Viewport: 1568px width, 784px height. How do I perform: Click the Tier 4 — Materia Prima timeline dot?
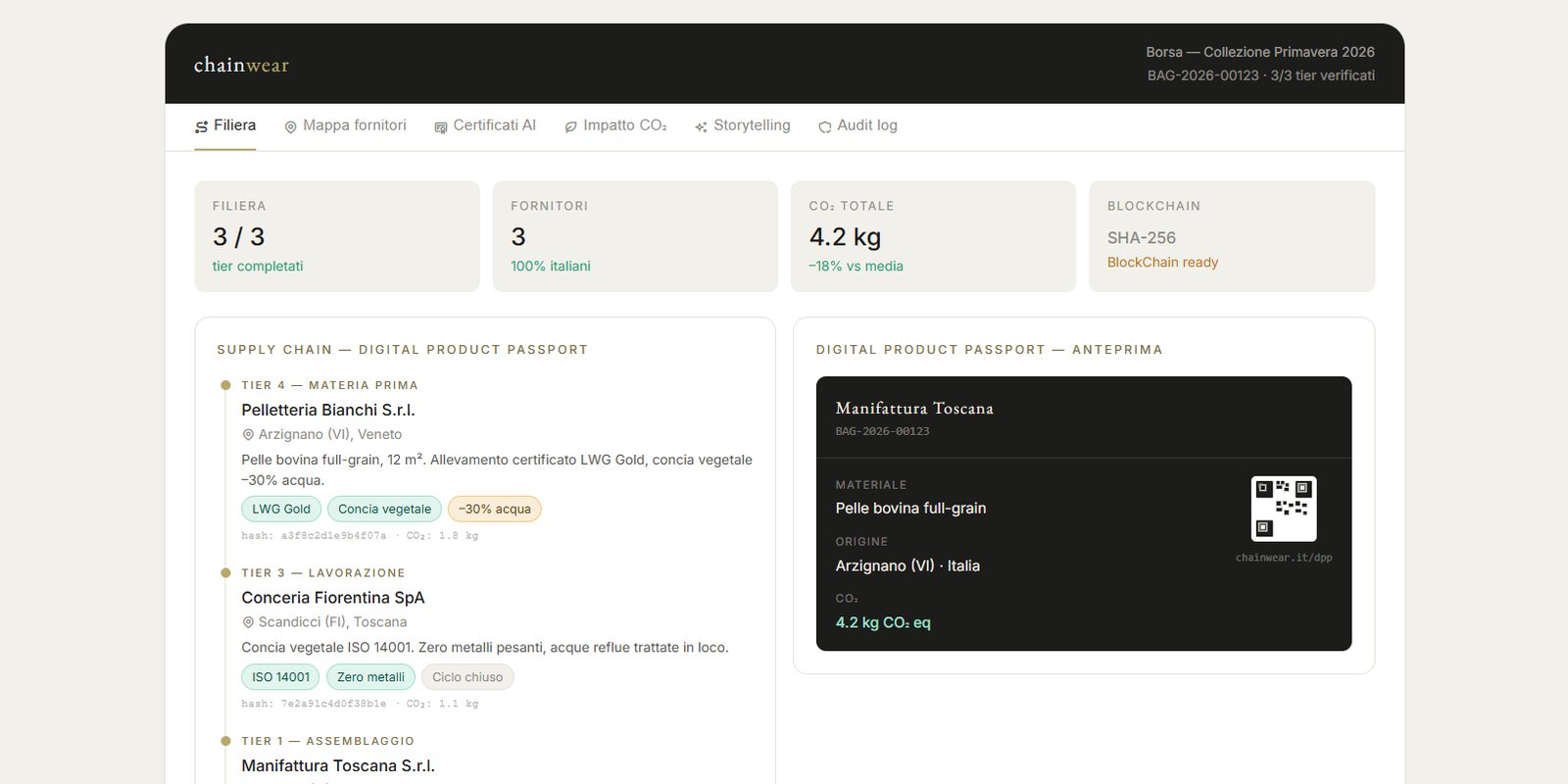pos(225,385)
